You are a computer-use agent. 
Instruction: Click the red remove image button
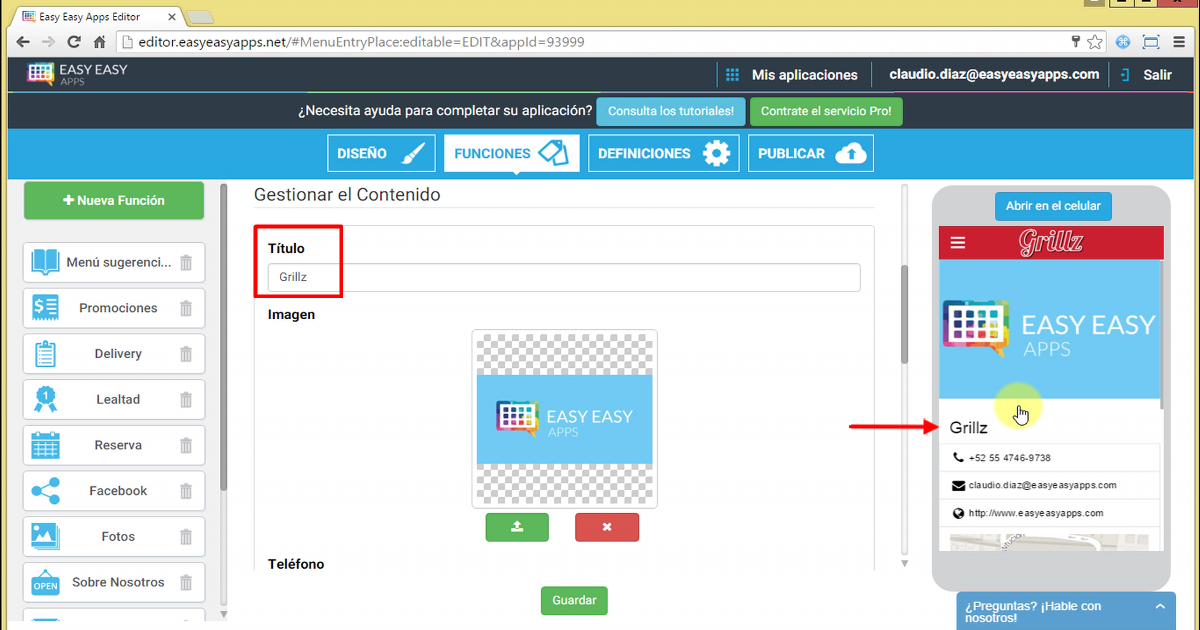(x=606, y=527)
